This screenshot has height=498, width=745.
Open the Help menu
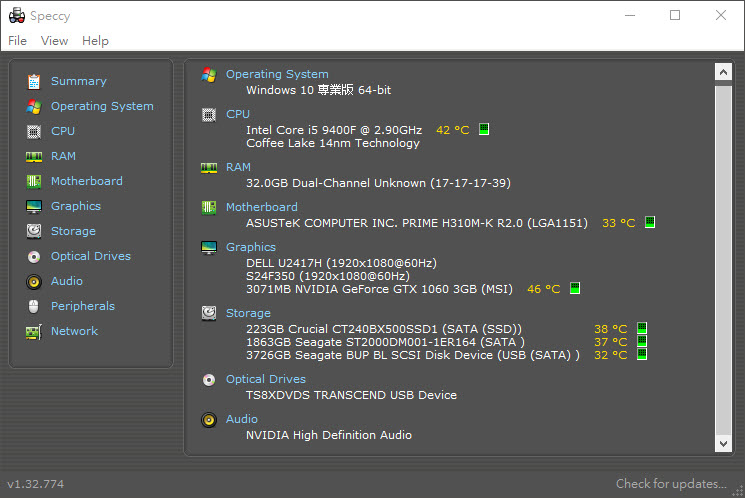95,41
